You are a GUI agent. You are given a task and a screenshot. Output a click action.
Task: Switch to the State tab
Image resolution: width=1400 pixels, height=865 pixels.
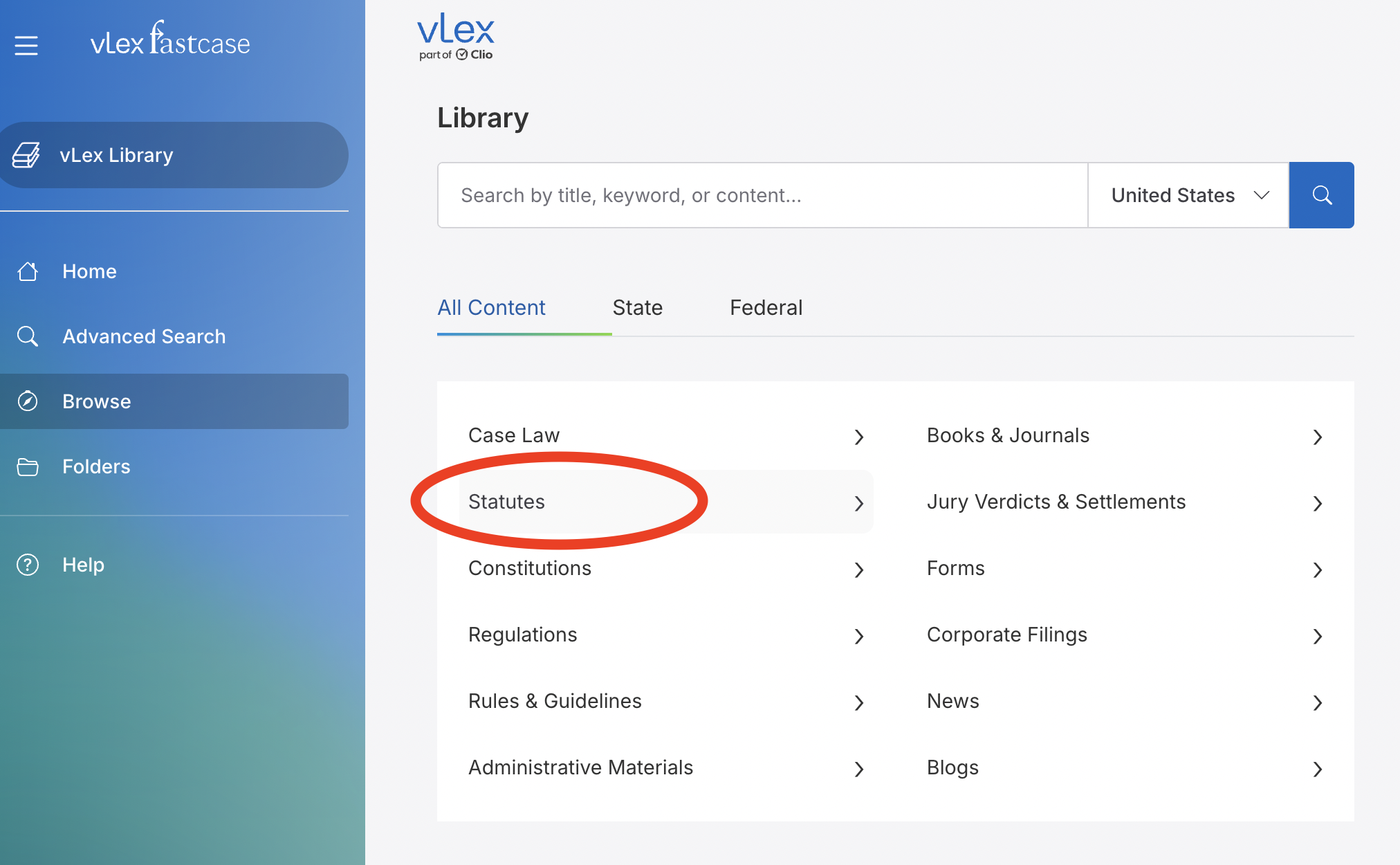click(x=637, y=308)
